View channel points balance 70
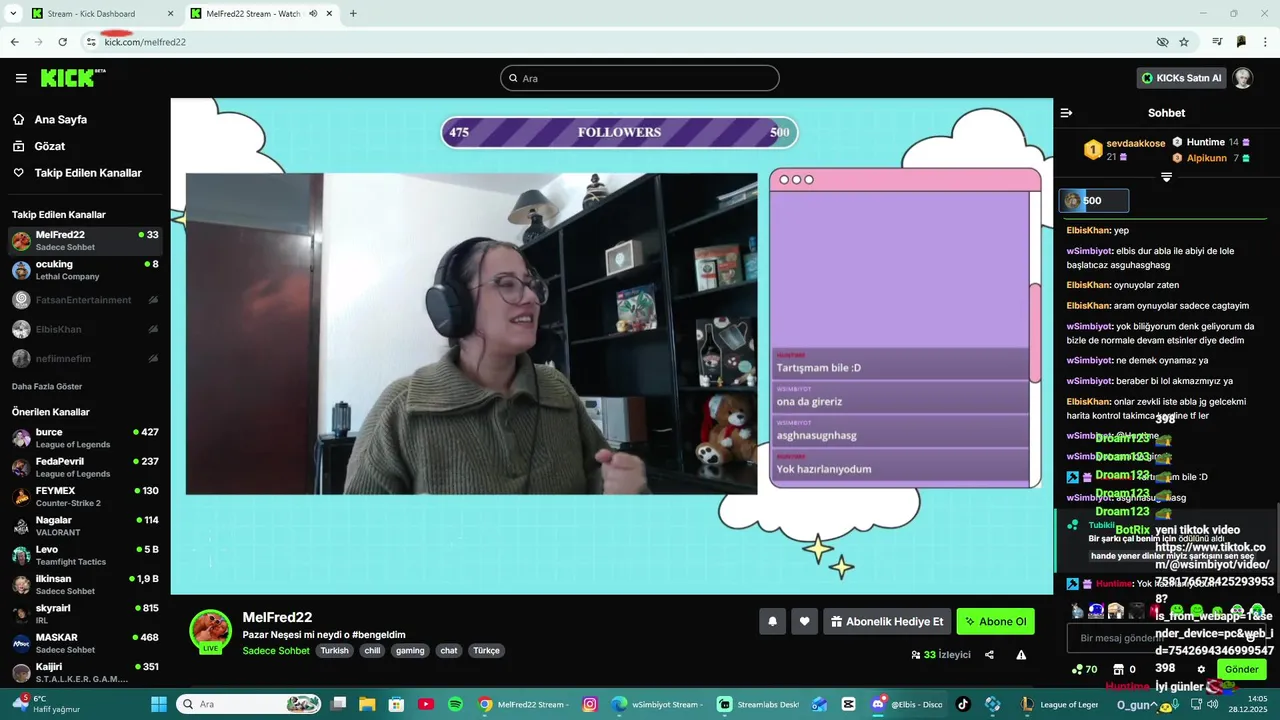 (1084, 669)
